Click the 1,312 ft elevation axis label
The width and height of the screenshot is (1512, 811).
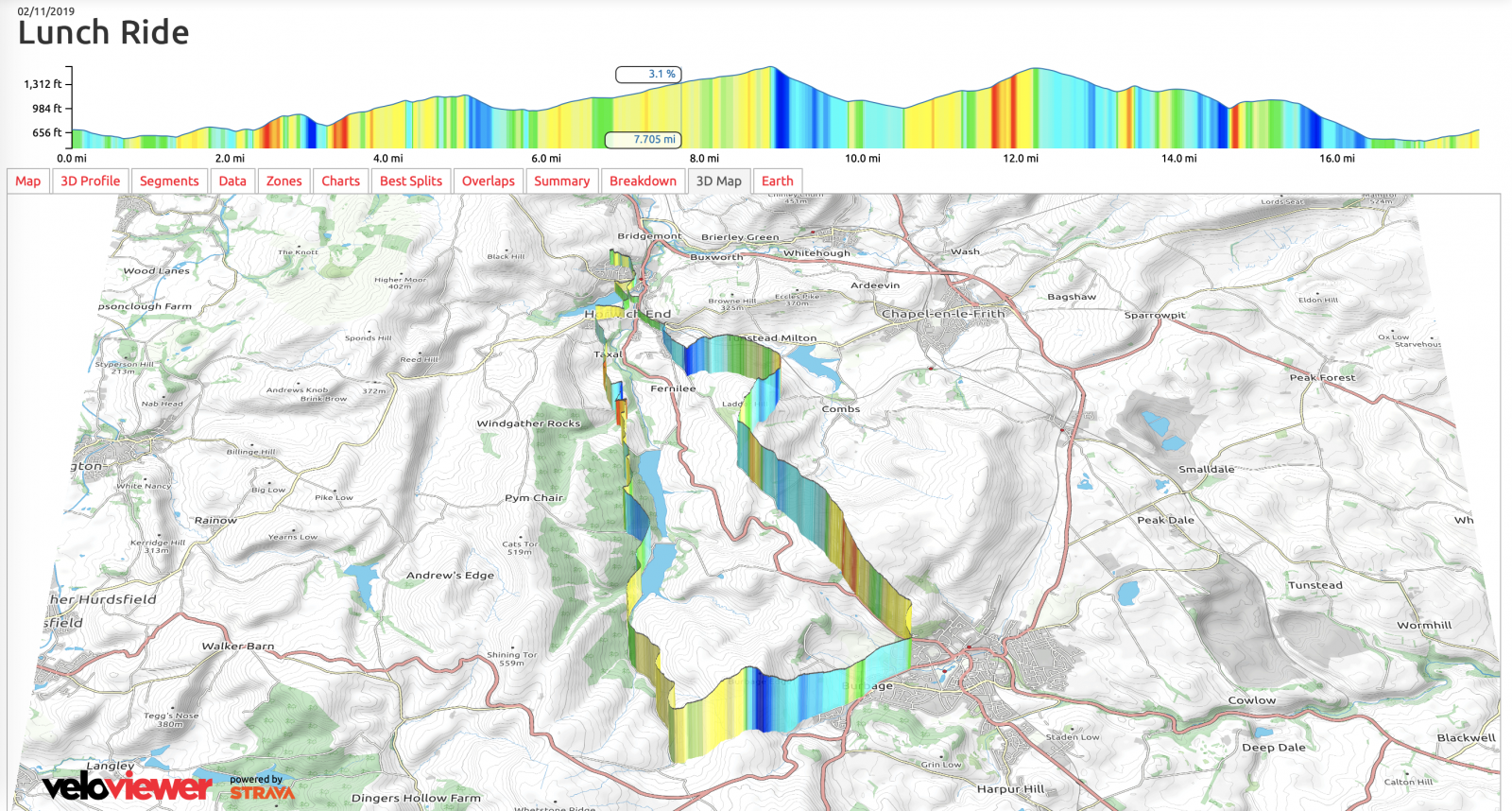point(43,84)
